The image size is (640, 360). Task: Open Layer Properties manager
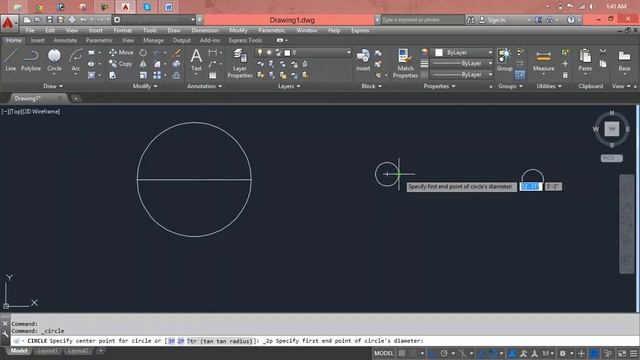240,63
